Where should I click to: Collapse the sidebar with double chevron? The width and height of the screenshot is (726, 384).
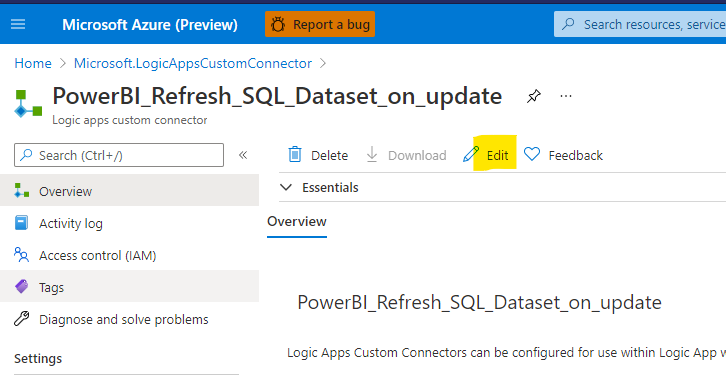243,155
